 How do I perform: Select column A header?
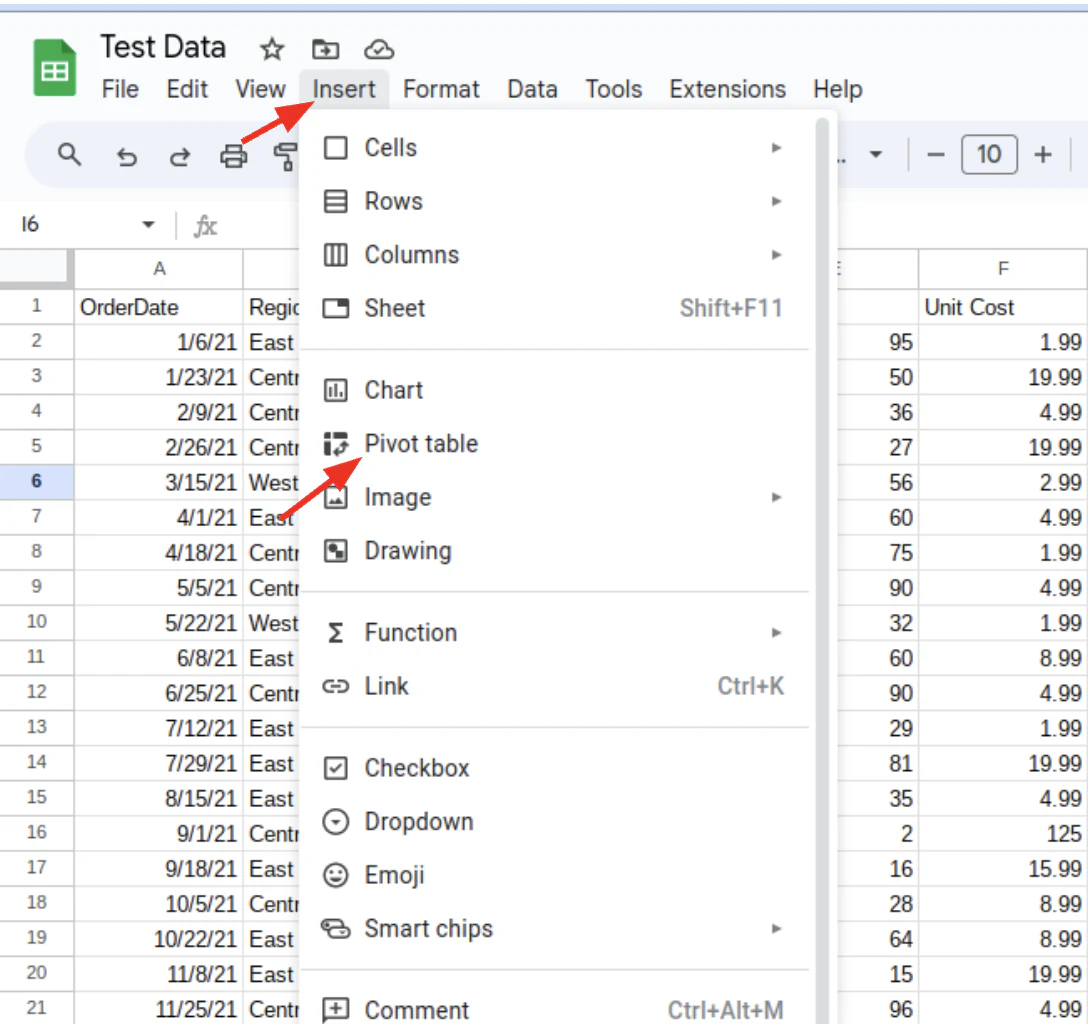coord(159,269)
